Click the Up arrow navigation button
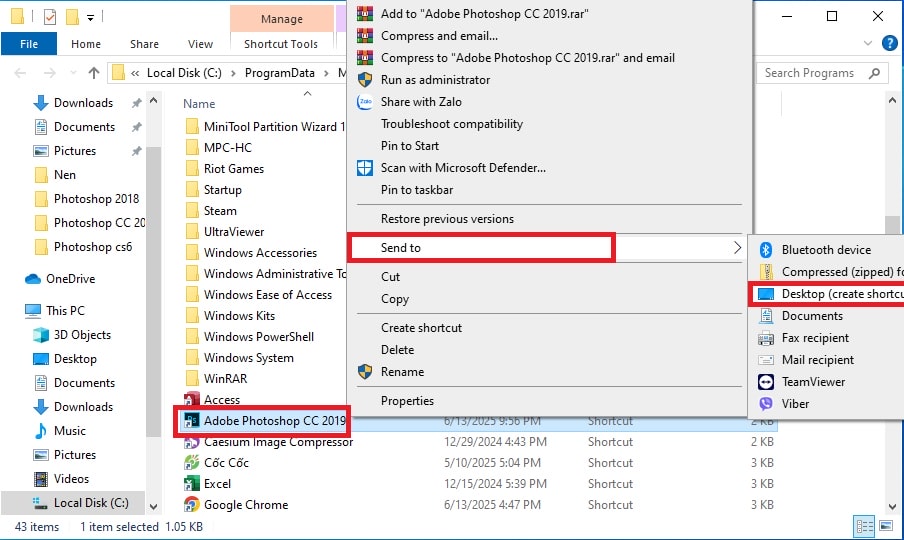The image size is (904, 540). [94, 73]
